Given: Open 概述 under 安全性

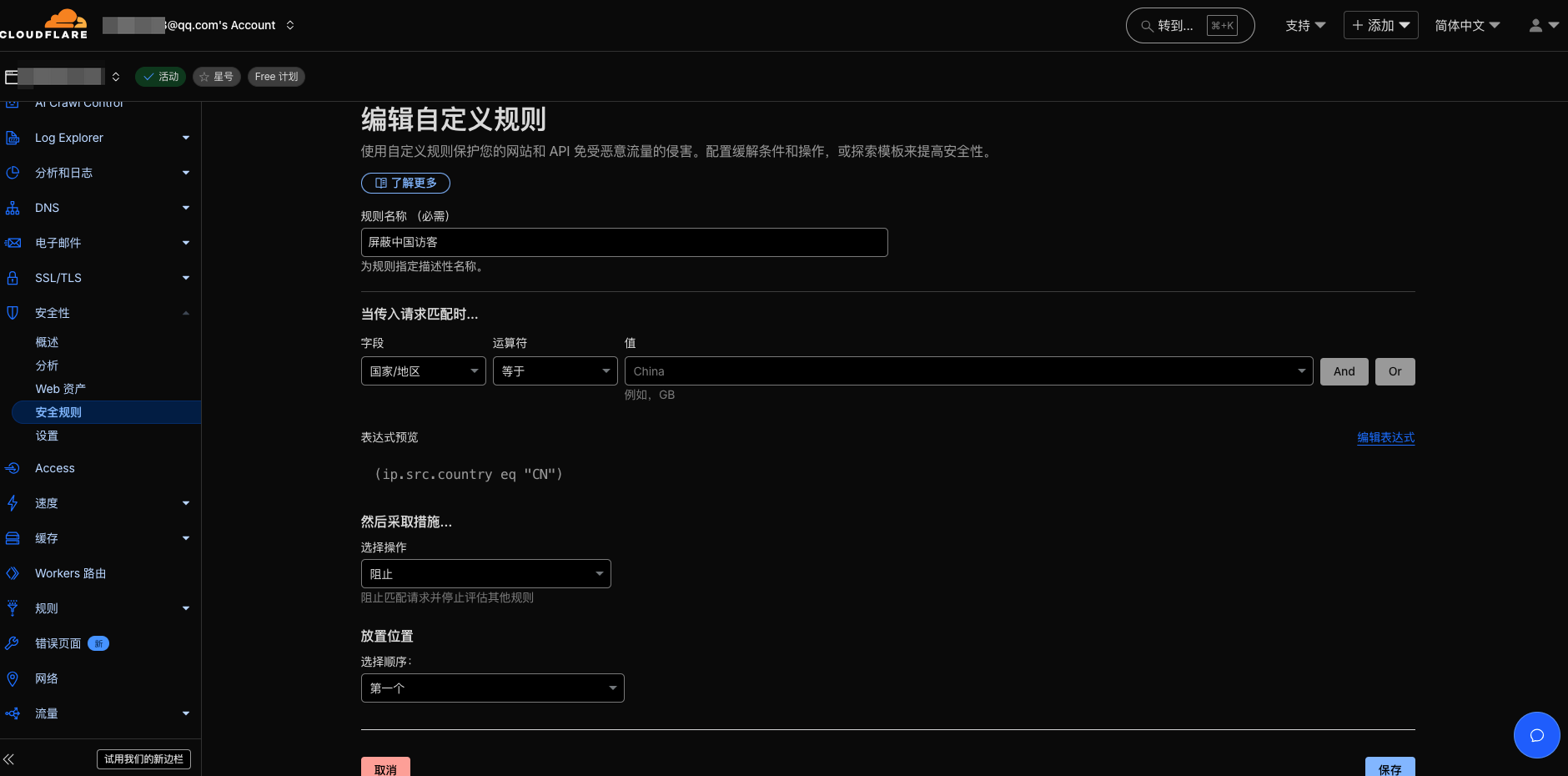Looking at the screenshot, I should click(47, 342).
